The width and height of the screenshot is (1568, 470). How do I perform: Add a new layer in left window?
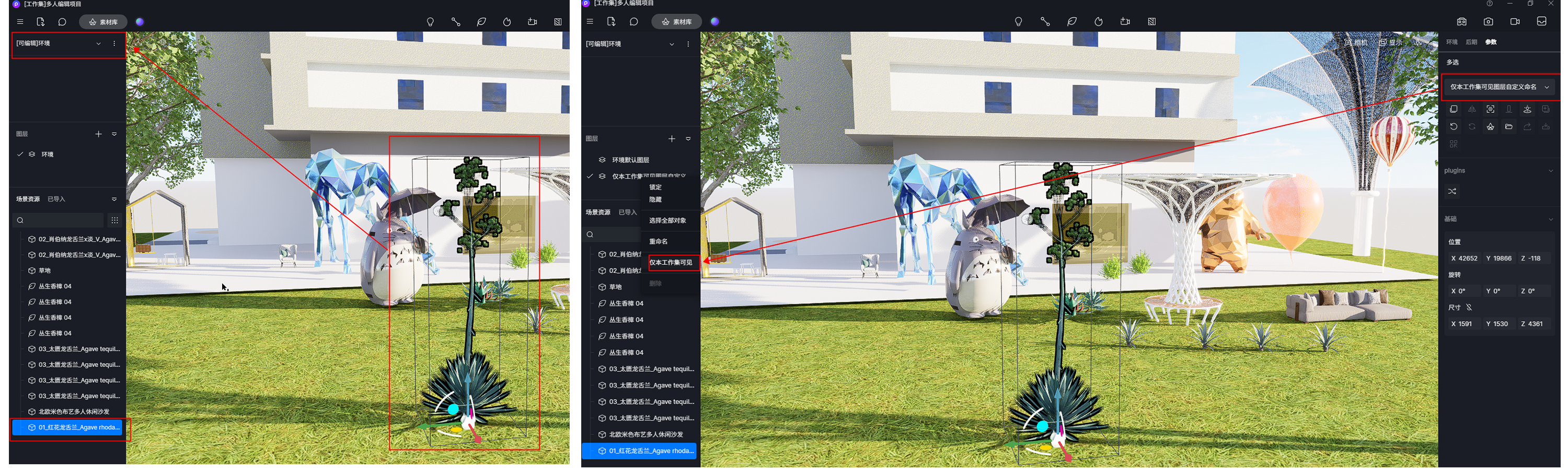pos(99,134)
